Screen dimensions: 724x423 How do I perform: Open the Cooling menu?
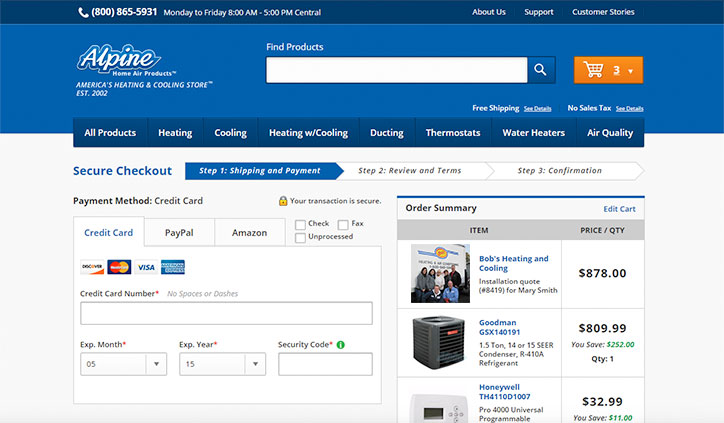[x=230, y=133]
